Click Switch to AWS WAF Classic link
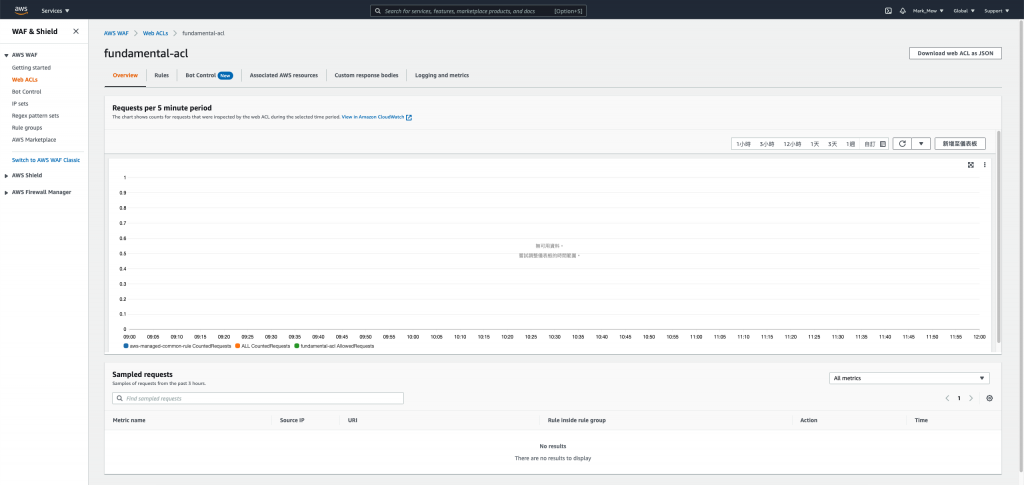 pyautogui.click(x=46, y=160)
